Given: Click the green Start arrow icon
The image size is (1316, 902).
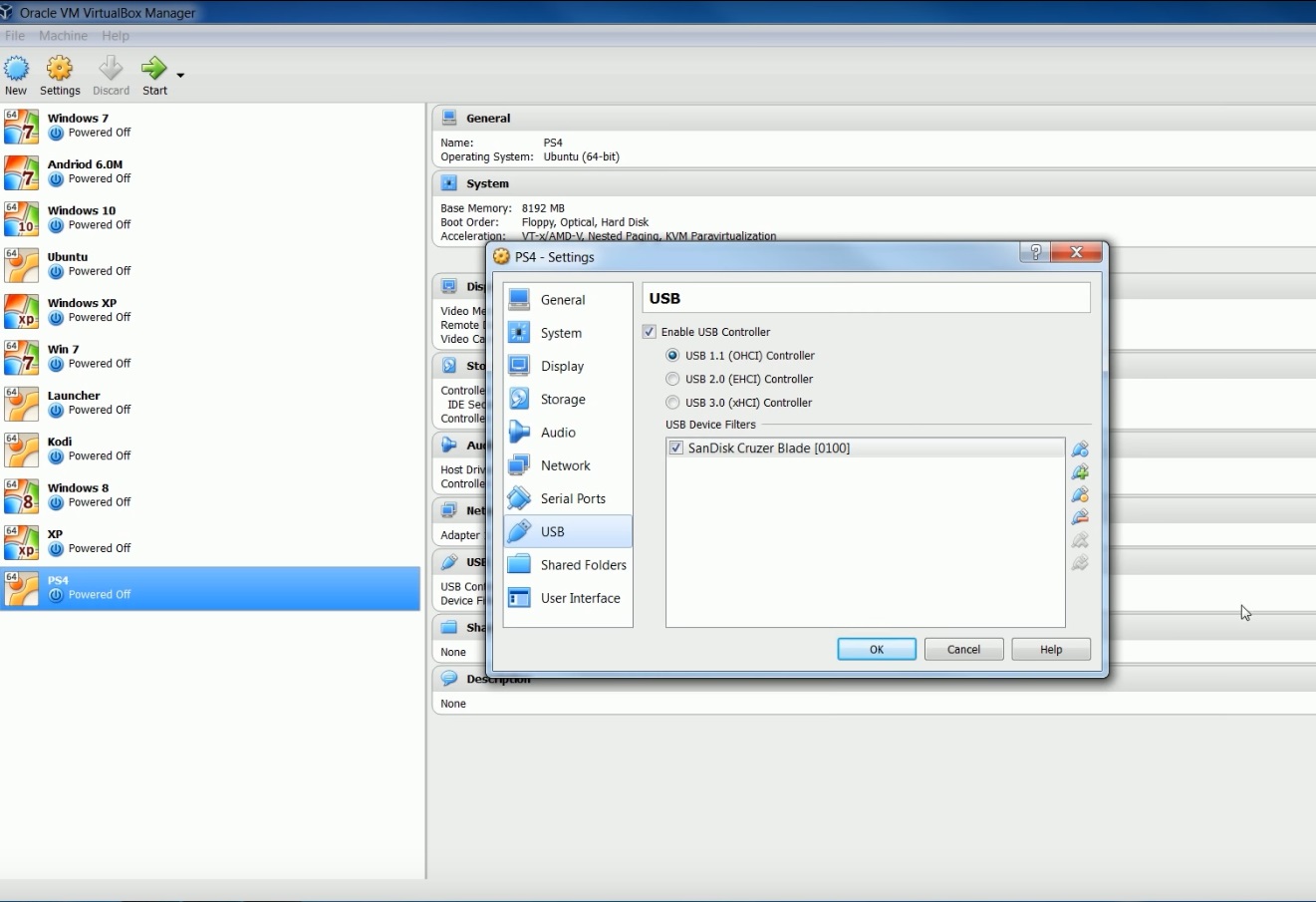Looking at the screenshot, I should click(x=154, y=69).
